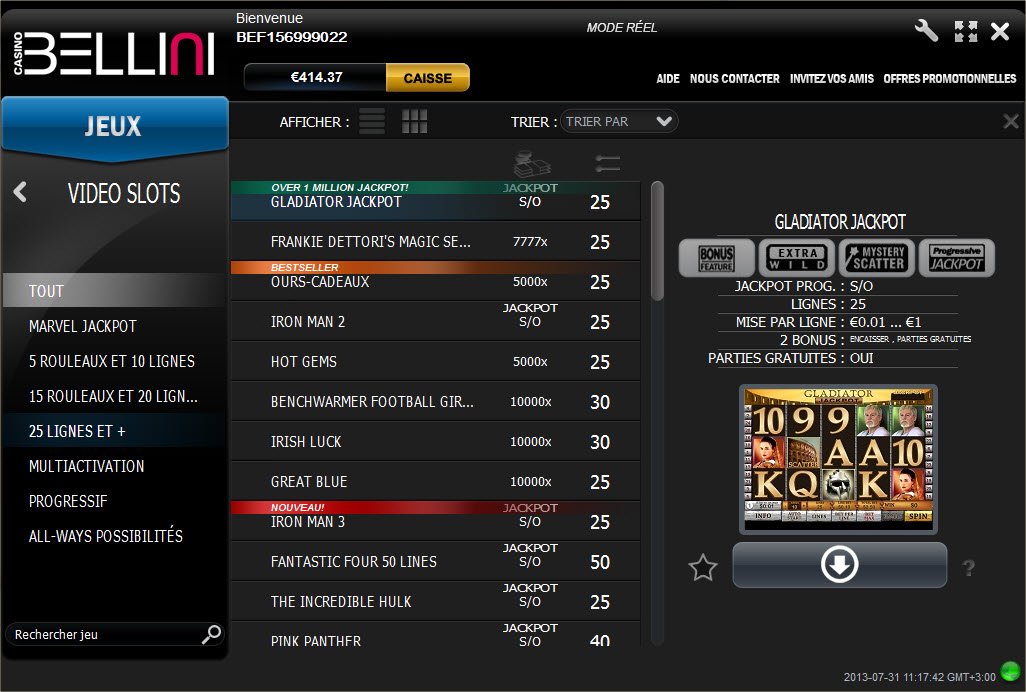Screen dimensions: 1026x692
Task: Open the question mark help icon
Action: (968, 568)
